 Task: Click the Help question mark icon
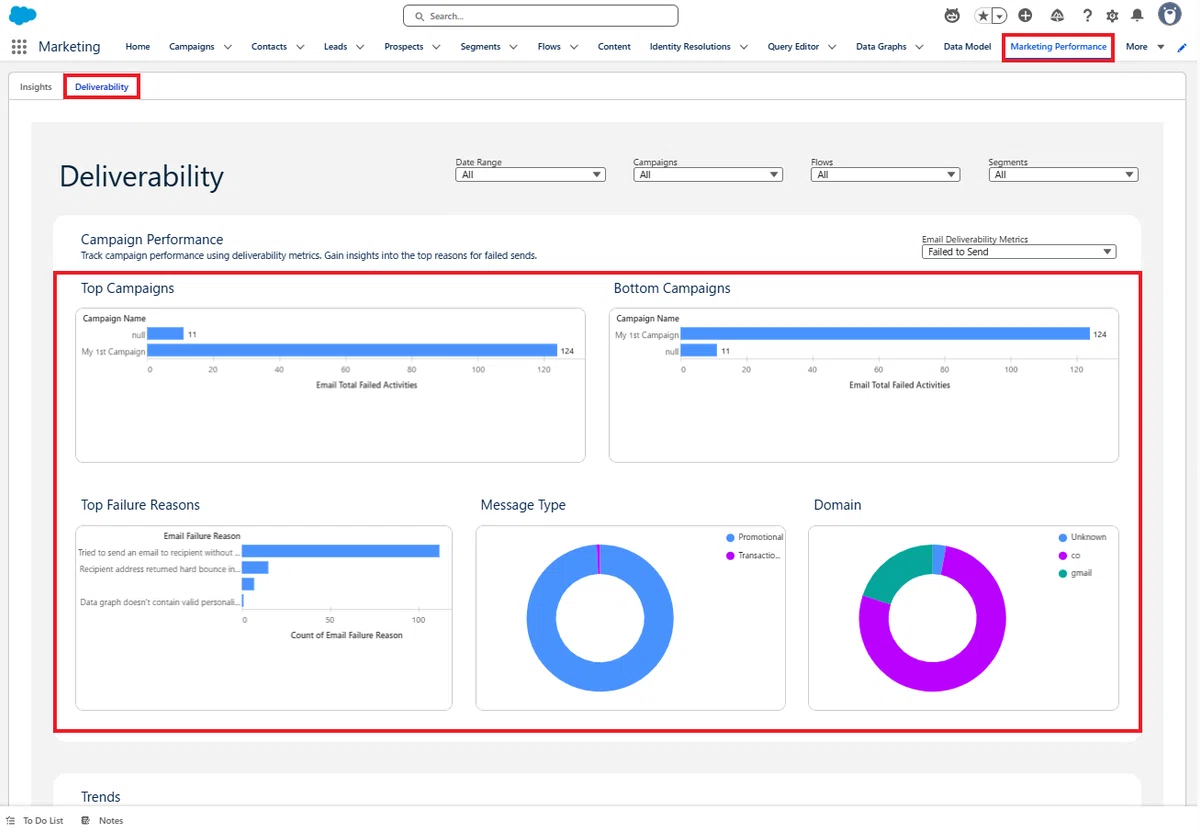[1087, 16]
